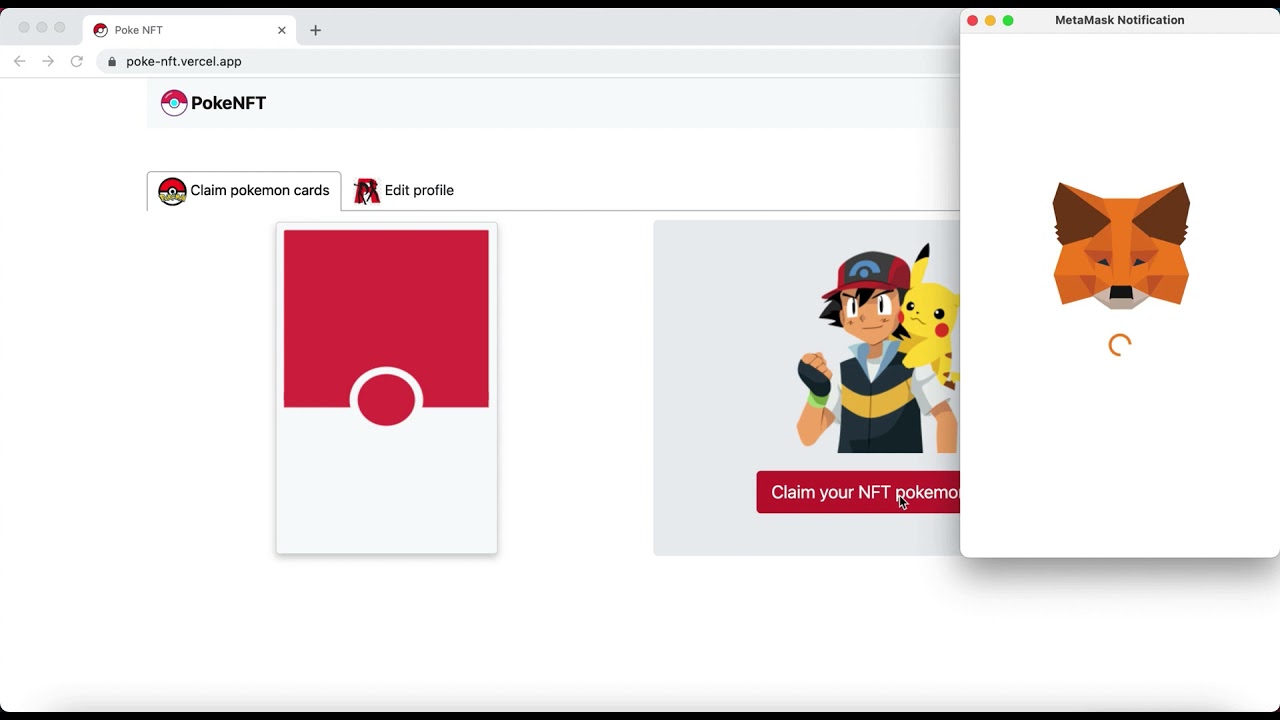Click the Claim your NFT pokemon button

pyautogui.click(x=858, y=492)
